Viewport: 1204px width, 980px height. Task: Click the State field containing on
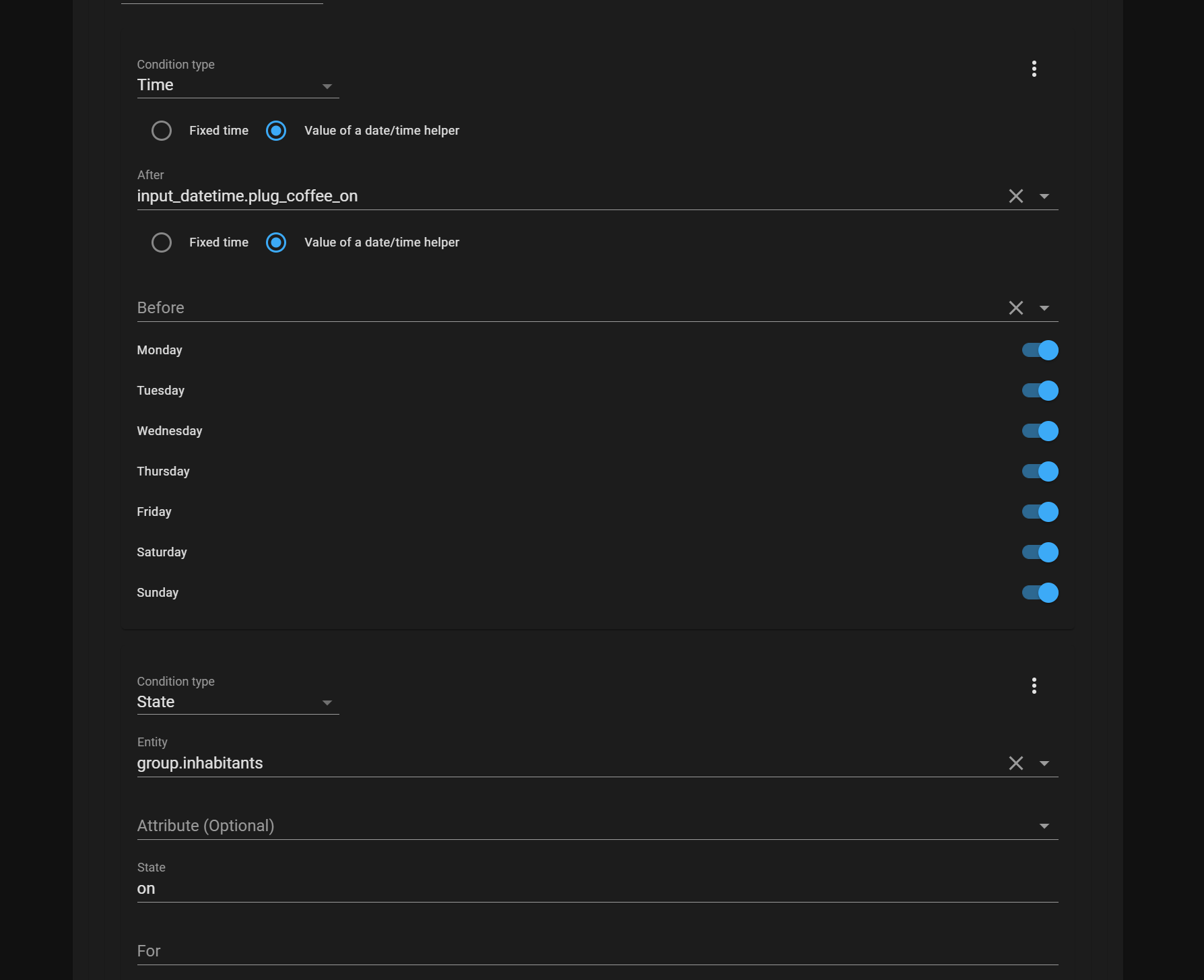(x=597, y=888)
